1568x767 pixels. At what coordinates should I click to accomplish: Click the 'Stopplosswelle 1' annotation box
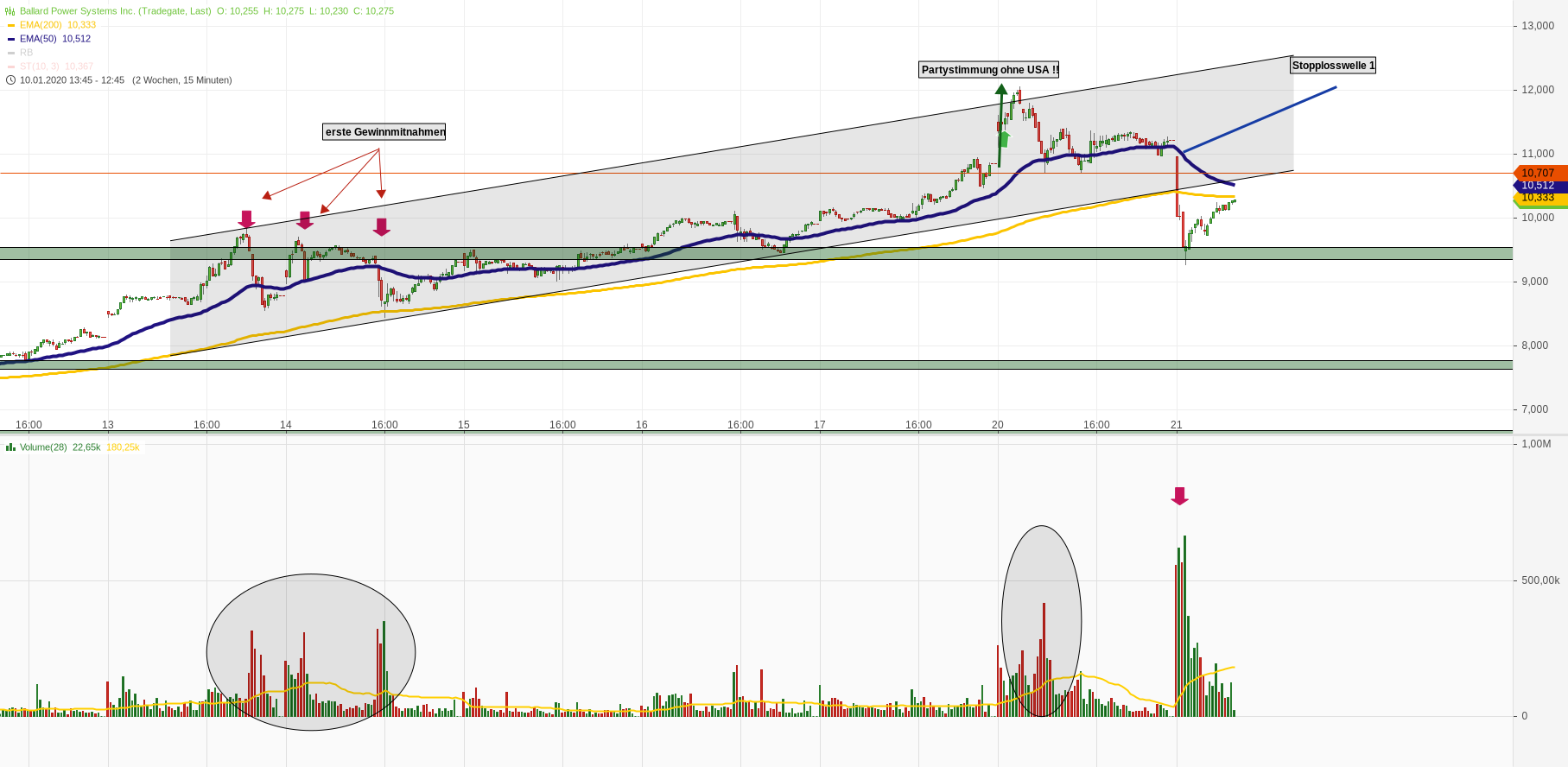tap(1332, 66)
